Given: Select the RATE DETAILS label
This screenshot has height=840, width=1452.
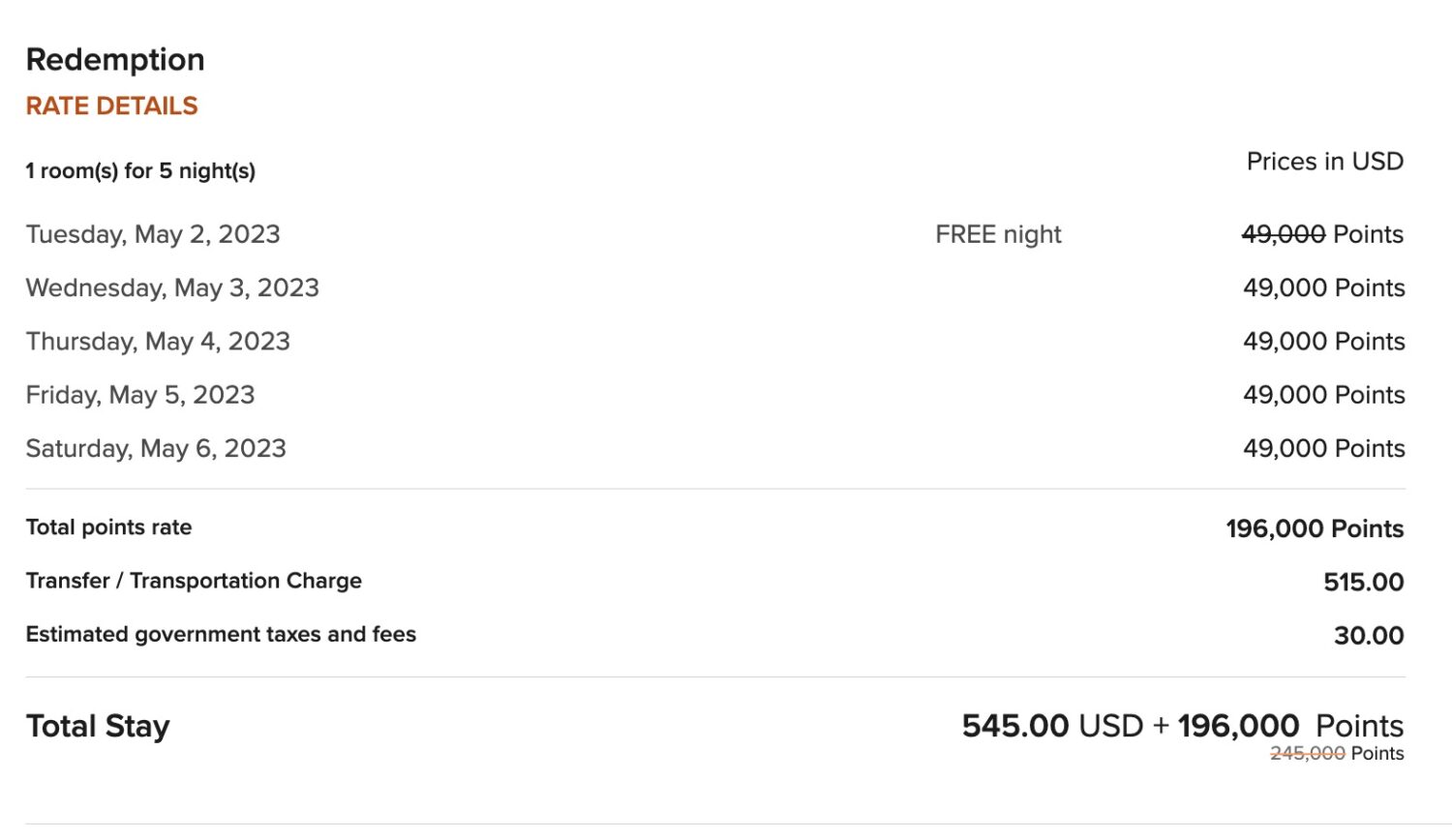Looking at the screenshot, I should click(x=111, y=106).
